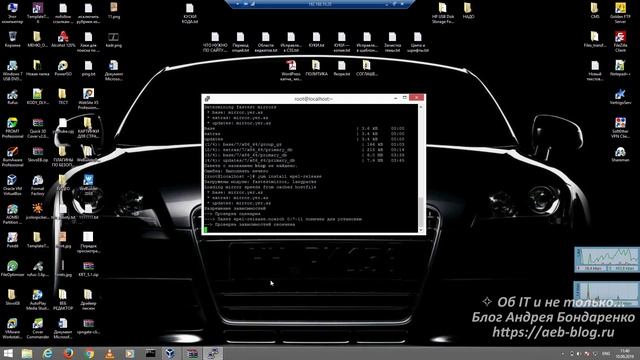Open the ПОЛИТИКА desktop file
The width and height of the screenshot is (640, 360).
point(316,68)
